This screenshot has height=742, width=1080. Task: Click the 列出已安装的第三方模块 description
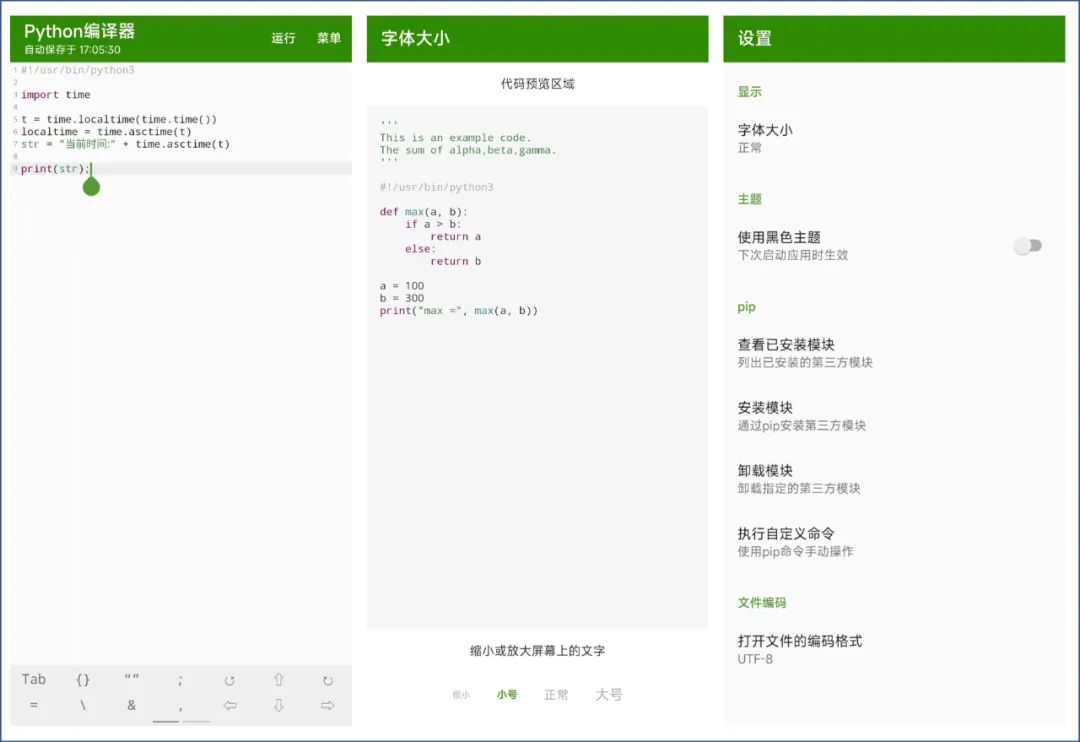(x=805, y=362)
